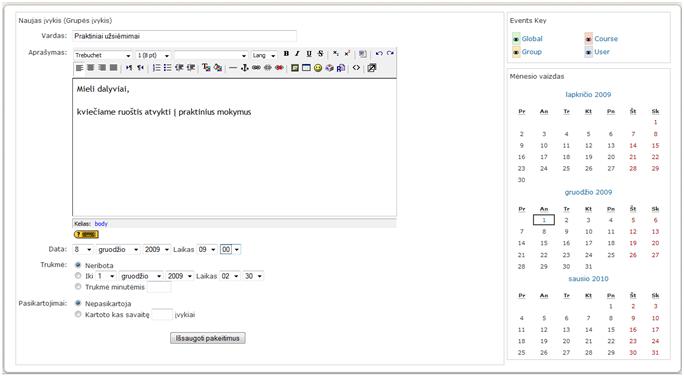This screenshot has width=684, height=377.
Task: Insert a bulleted list
Action: 168,68
